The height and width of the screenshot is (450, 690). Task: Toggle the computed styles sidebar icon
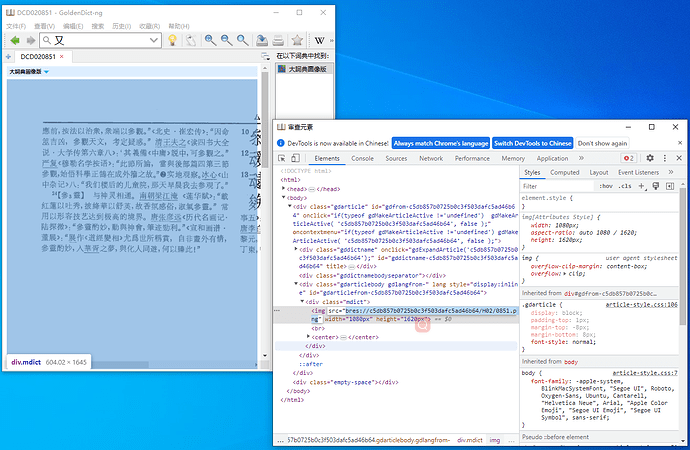tap(670, 186)
